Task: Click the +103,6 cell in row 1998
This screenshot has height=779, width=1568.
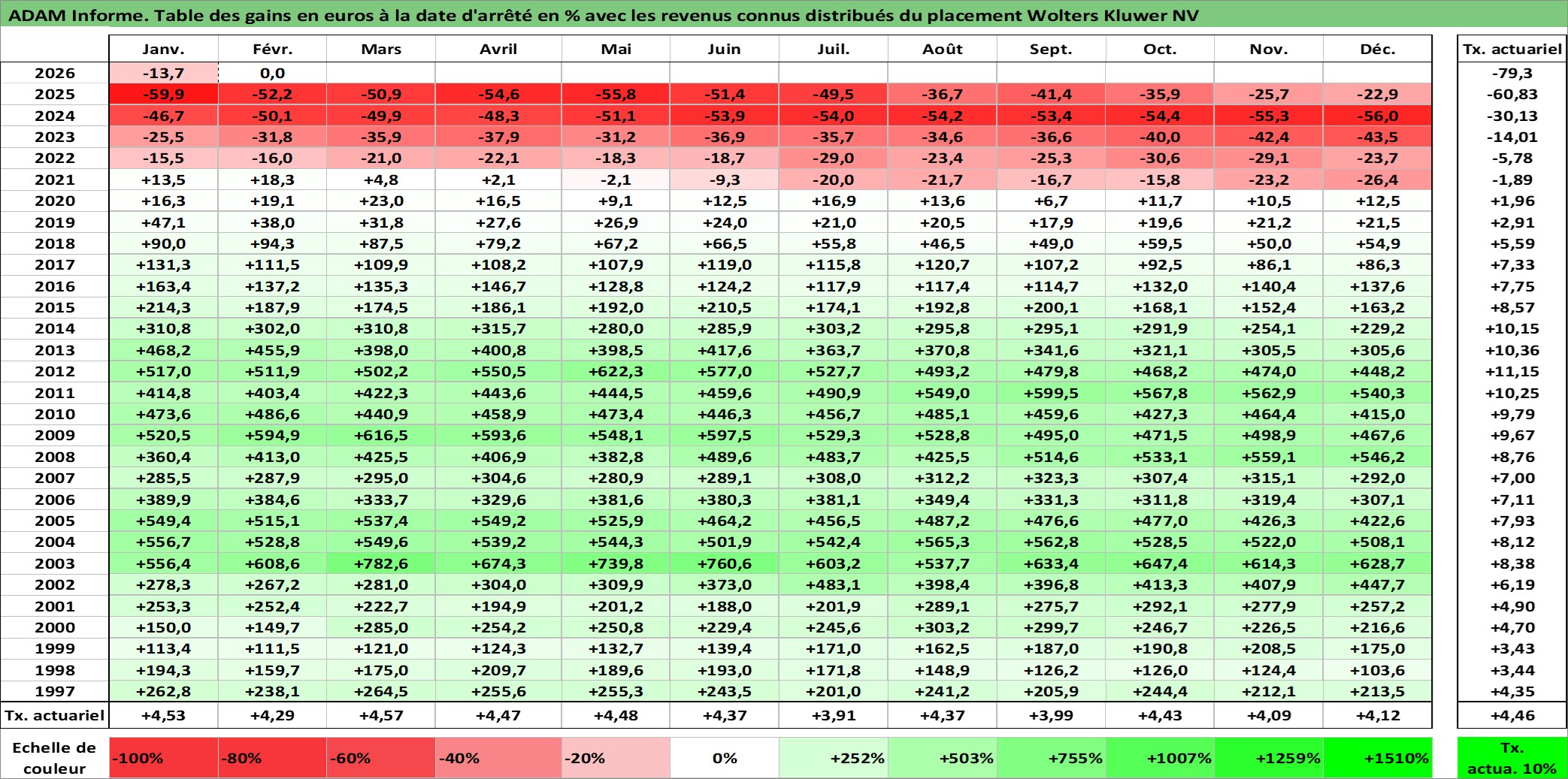Action: (x=1378, y=670)
